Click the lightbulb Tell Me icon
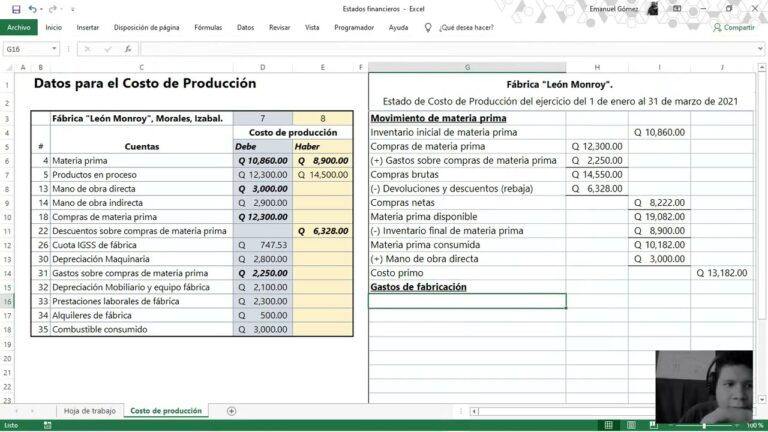 click(x=428, y=28)
